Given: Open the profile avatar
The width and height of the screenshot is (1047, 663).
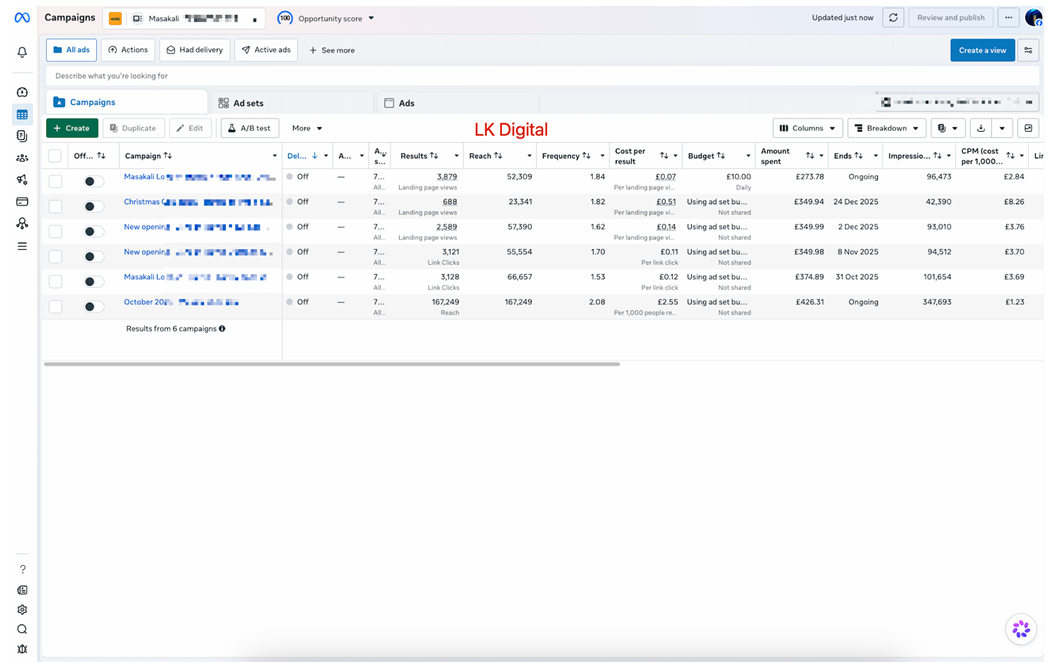Looking at the screenshot, I should (1034, 18).
